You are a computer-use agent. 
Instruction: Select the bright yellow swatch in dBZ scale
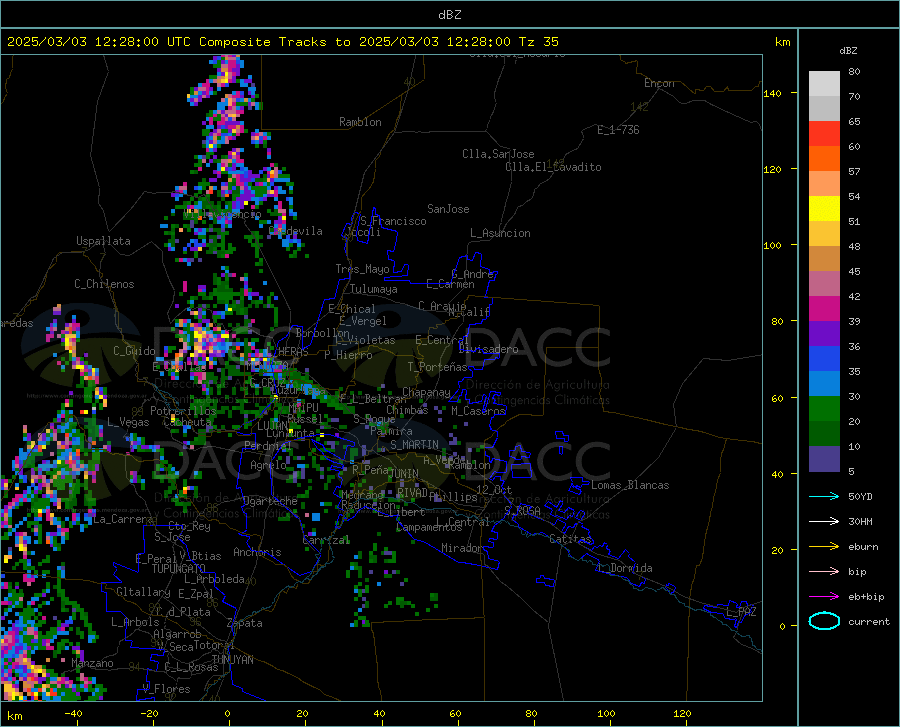(824, 209)
